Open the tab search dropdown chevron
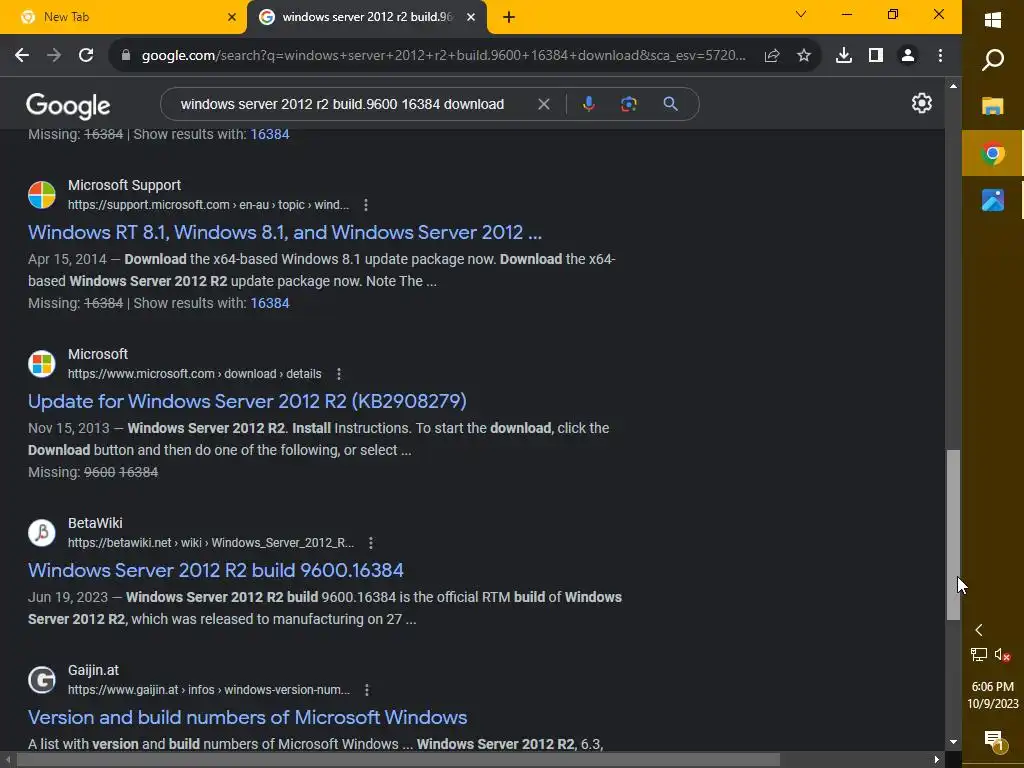This screenshot has height=768, width=1024. (x=801, y=14)
